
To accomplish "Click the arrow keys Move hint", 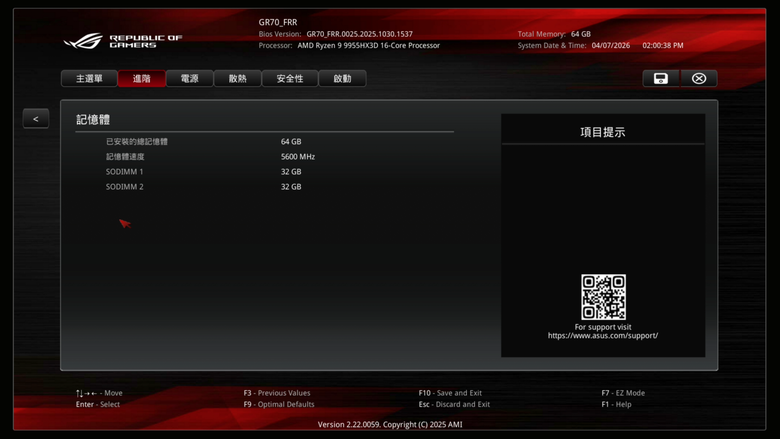I will tap(99, 393).
